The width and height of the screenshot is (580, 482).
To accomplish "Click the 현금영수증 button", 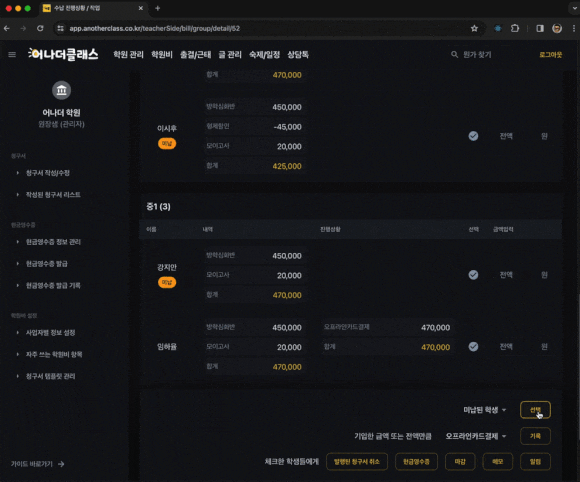I will click(x=416, y=462).
